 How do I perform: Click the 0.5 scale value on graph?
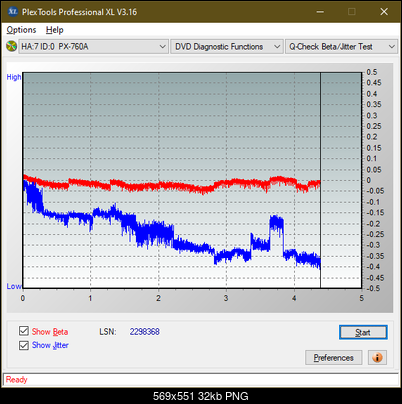pyautogui.click(x=372, y=72)
